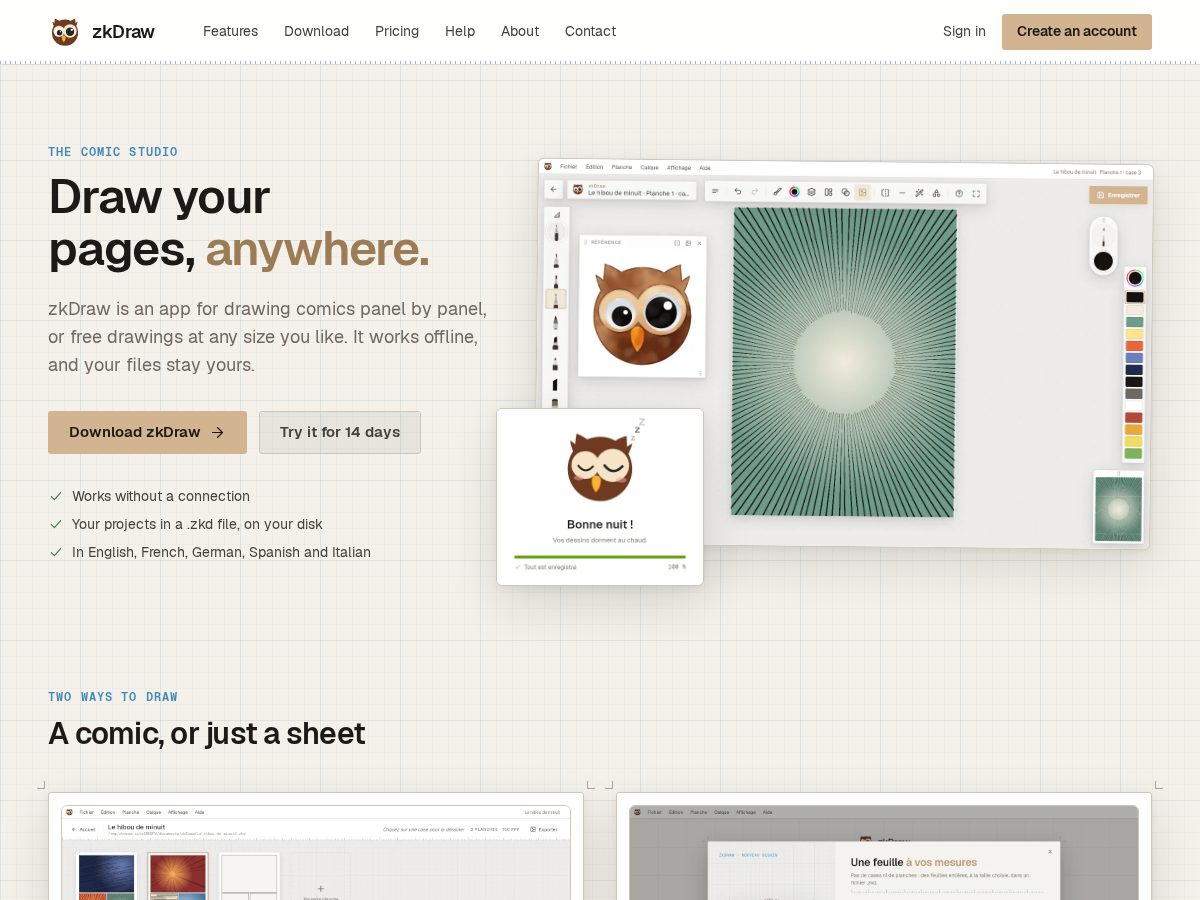This screenshot has height=900, width=1200.
Task: Select the highlighted brush in the left tool strip
Action: click(556, 299)
